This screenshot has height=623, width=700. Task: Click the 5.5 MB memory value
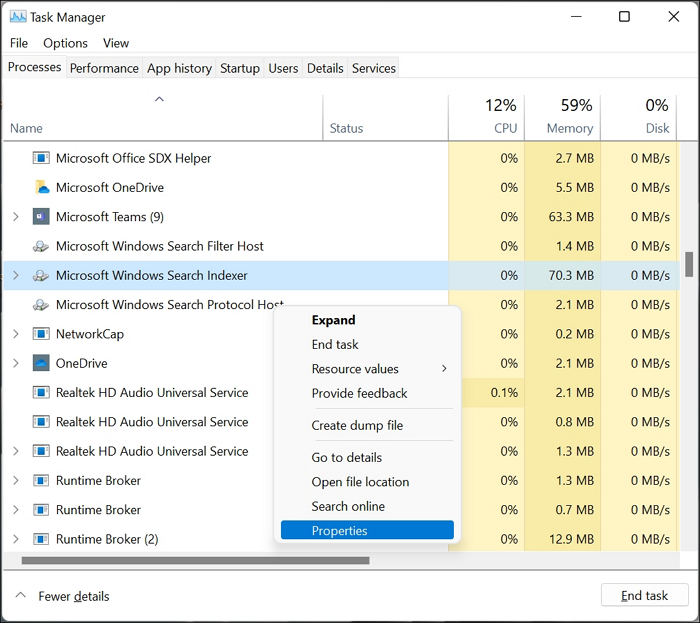click(575, 187)
